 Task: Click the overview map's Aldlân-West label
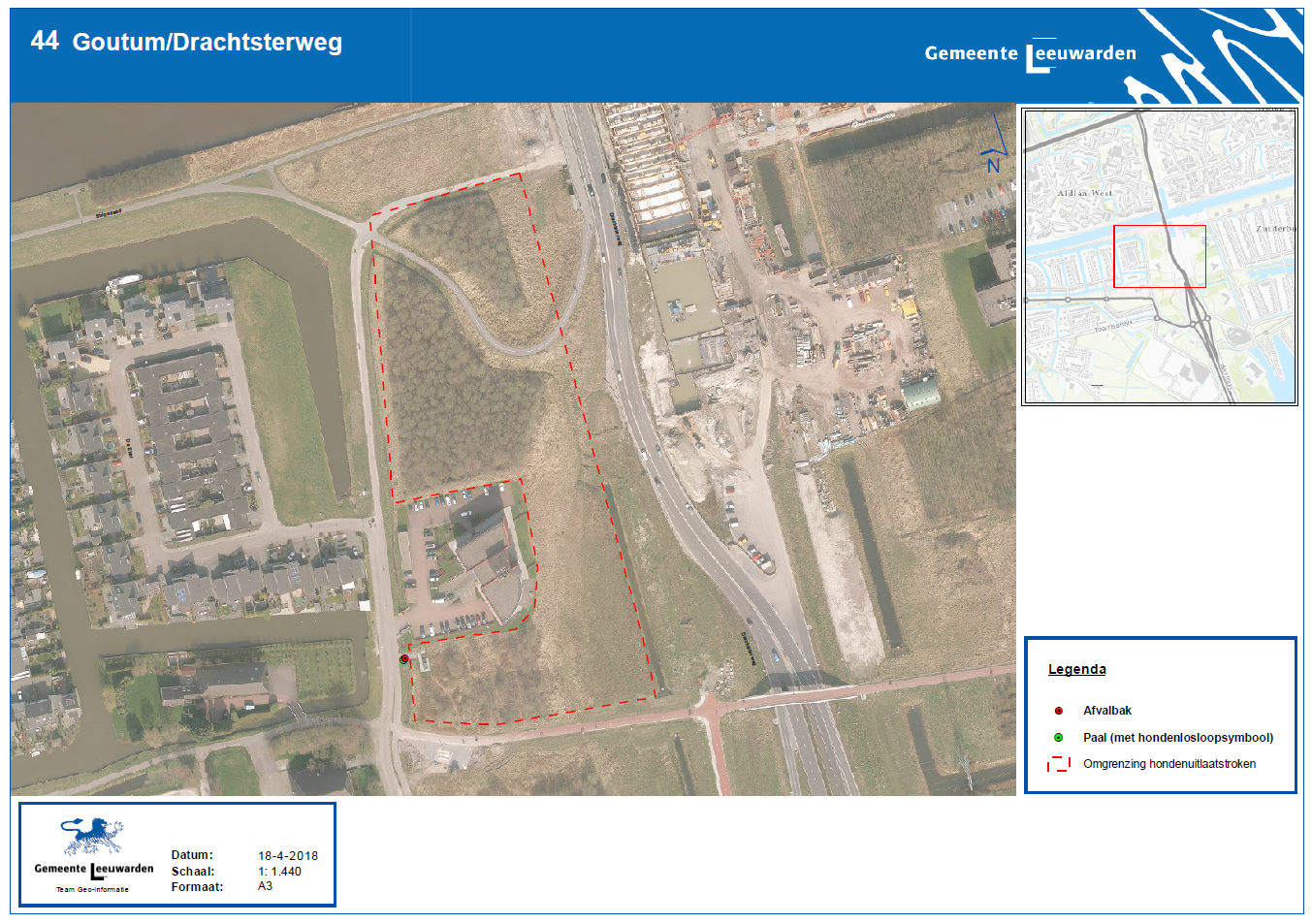(1084, 194)
